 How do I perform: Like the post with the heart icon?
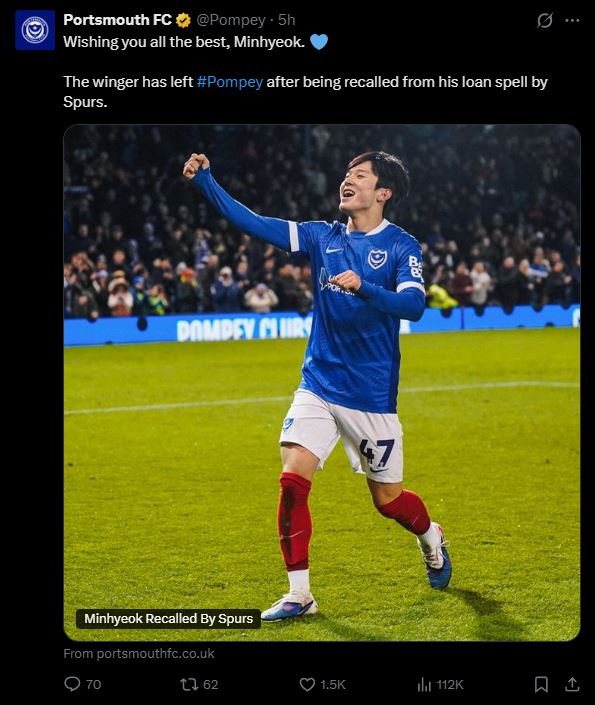[x=307, y=684]
